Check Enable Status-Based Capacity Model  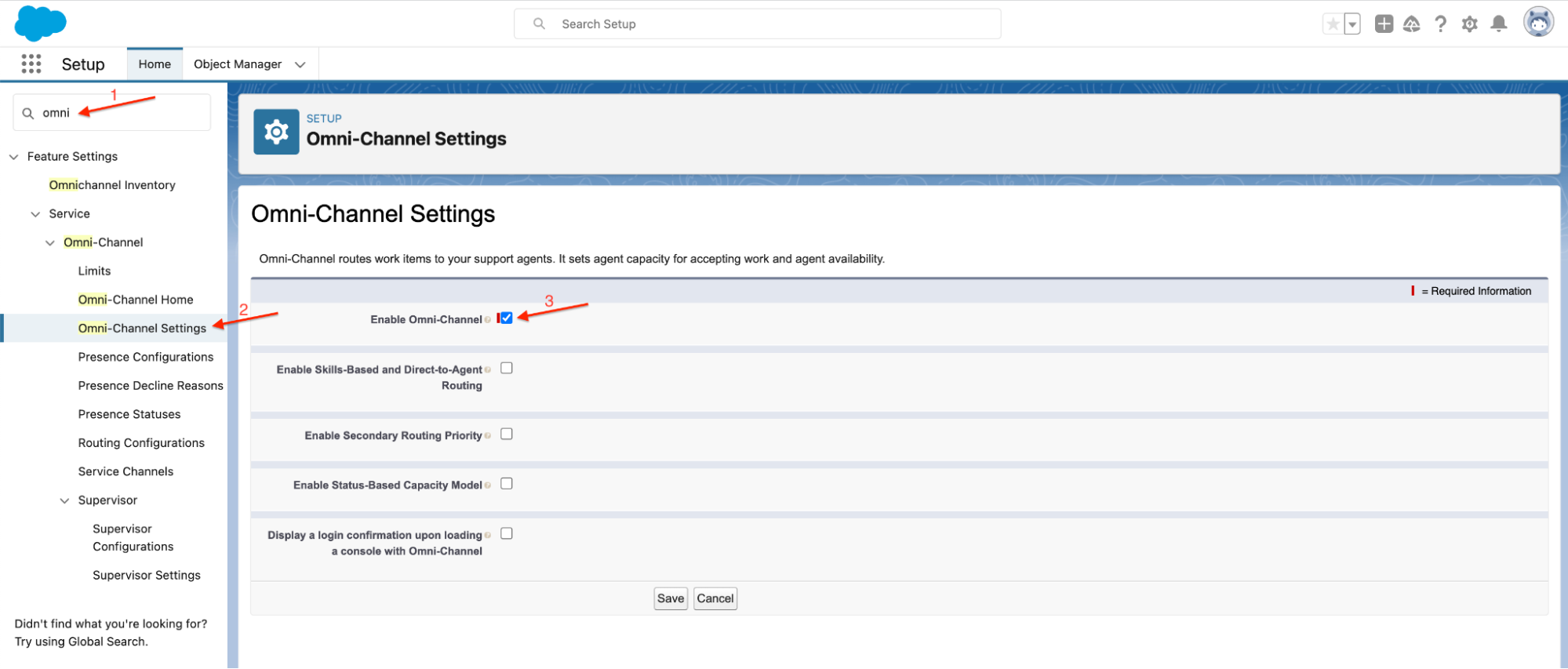[507, 484]
